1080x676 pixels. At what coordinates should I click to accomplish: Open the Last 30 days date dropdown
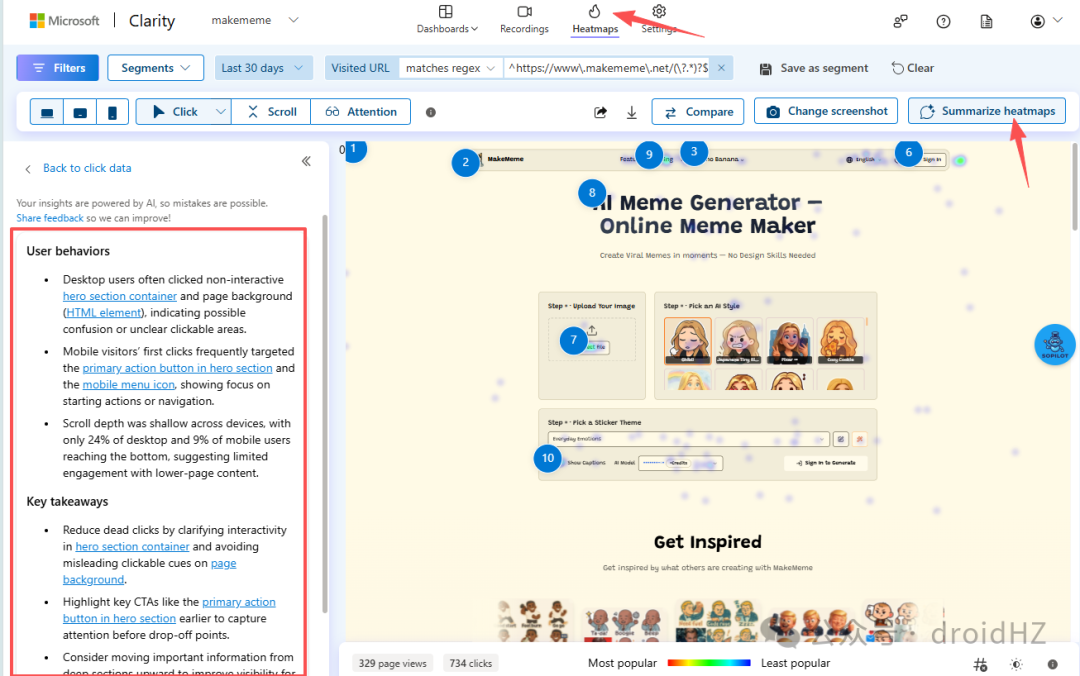click(x=263, y=68)
